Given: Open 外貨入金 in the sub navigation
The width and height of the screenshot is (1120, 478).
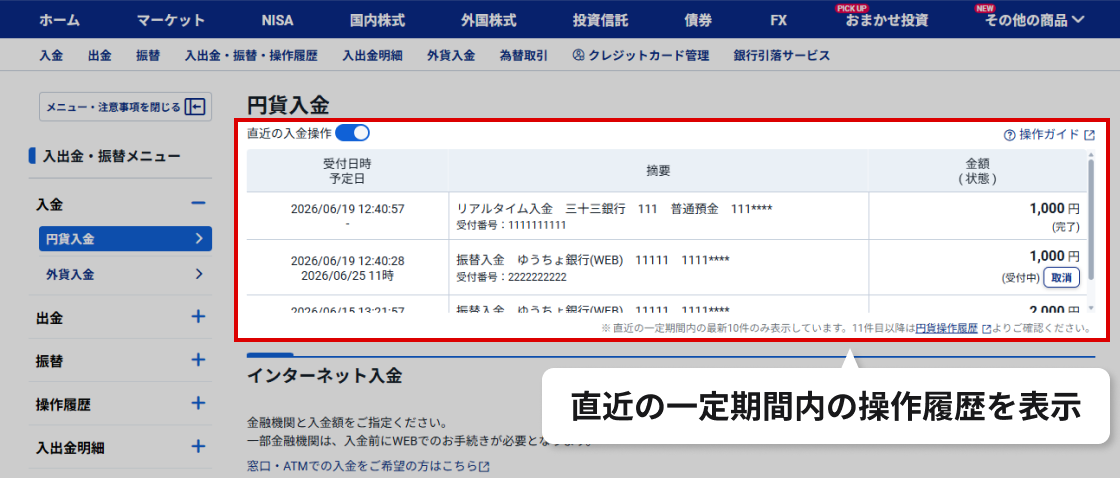Looking at the screenshot, I should click(x=451, y=56).
